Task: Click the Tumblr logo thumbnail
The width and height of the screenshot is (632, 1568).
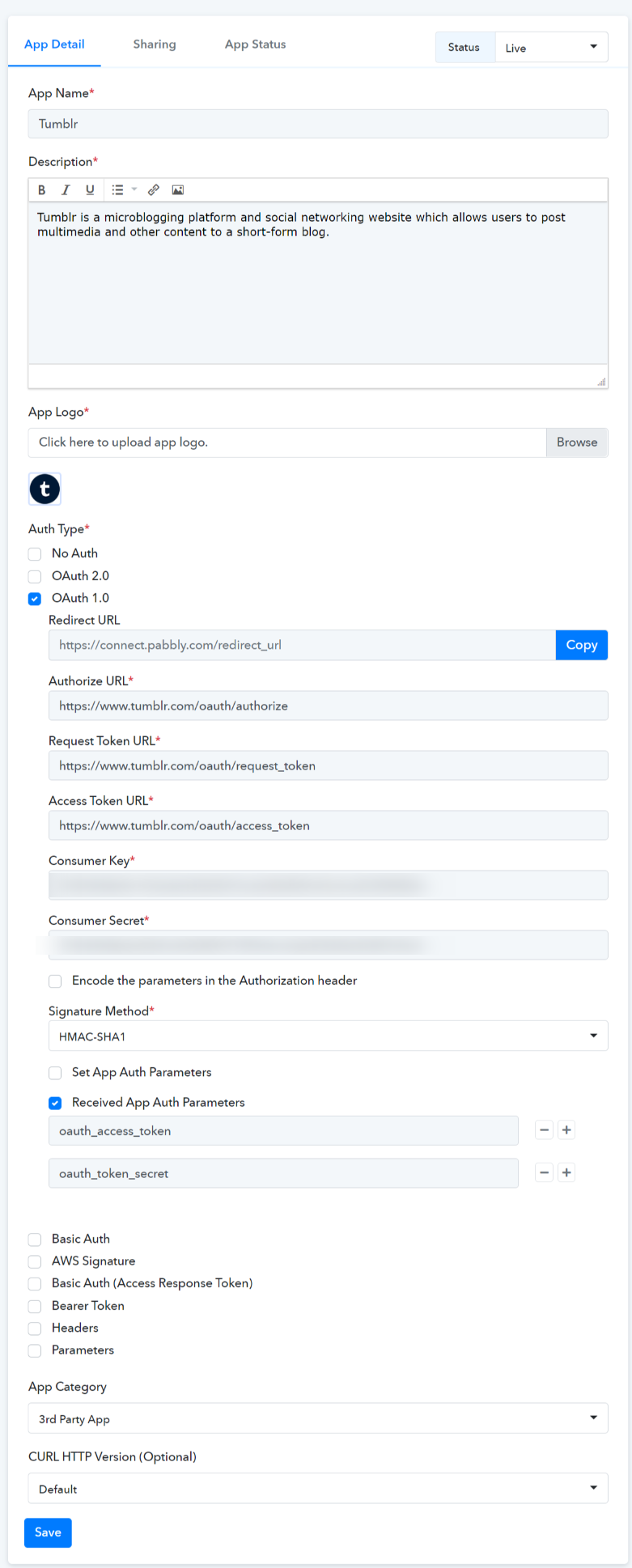Action: click(x=45, y=489)
